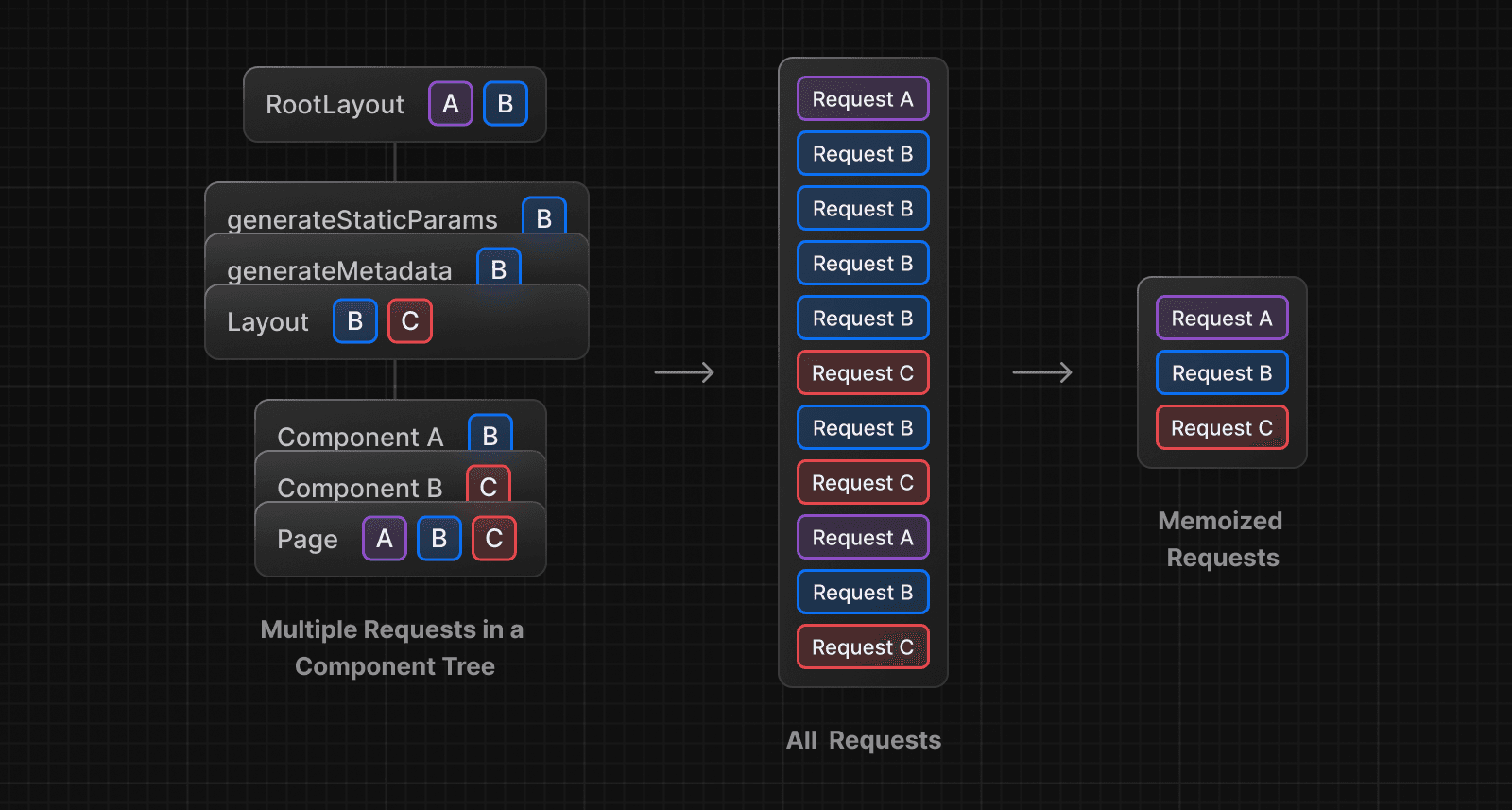1512x810 pixels.
Task: Select Request C in the Memoized Requests box
Action: [x=1221, y=428]
